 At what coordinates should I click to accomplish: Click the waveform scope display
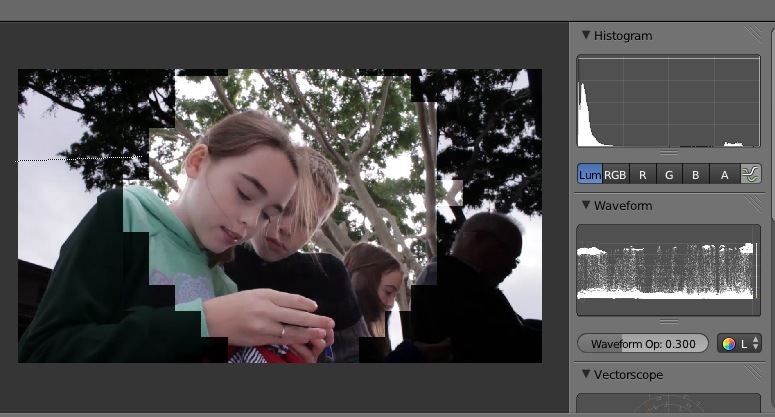pos(669,270)
